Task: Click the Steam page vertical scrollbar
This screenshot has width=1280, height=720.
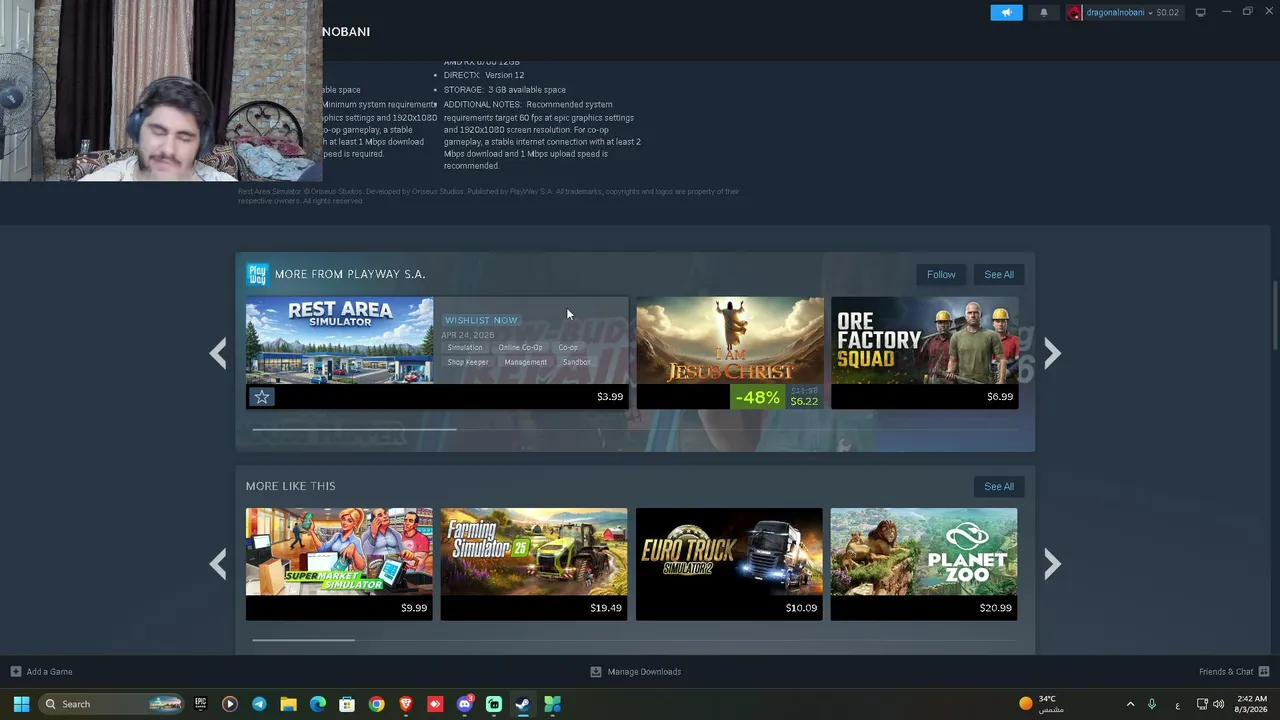Action: click(1274, 316)
